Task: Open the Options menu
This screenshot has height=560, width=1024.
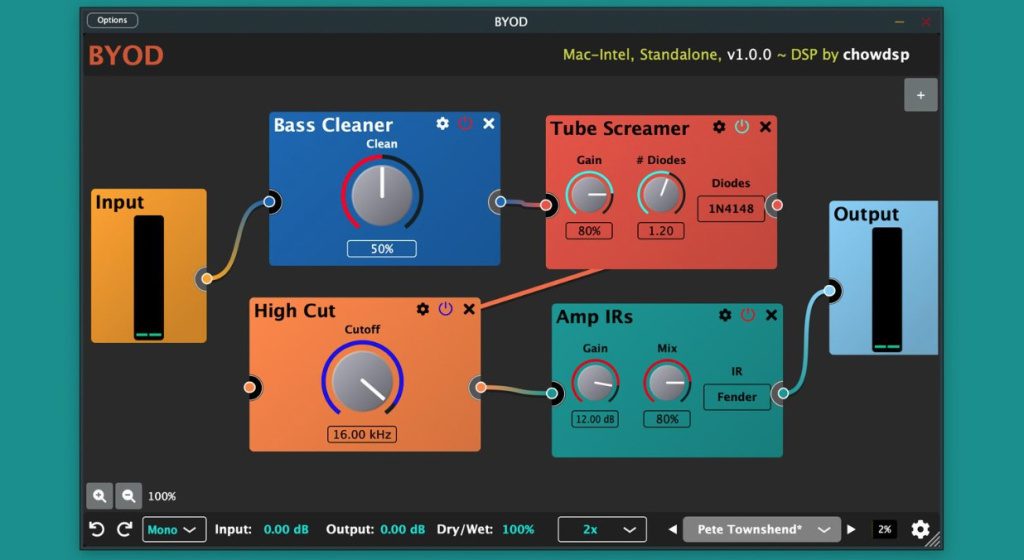Action: click(112, 20)
